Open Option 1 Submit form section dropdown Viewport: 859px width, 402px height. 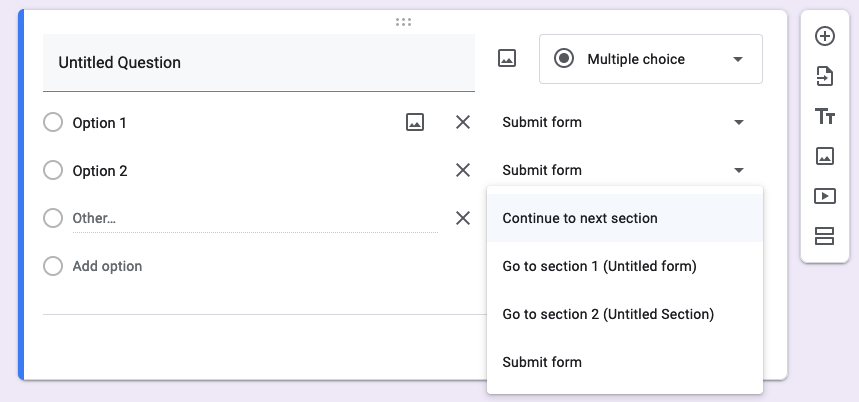[x=624, y=122]
